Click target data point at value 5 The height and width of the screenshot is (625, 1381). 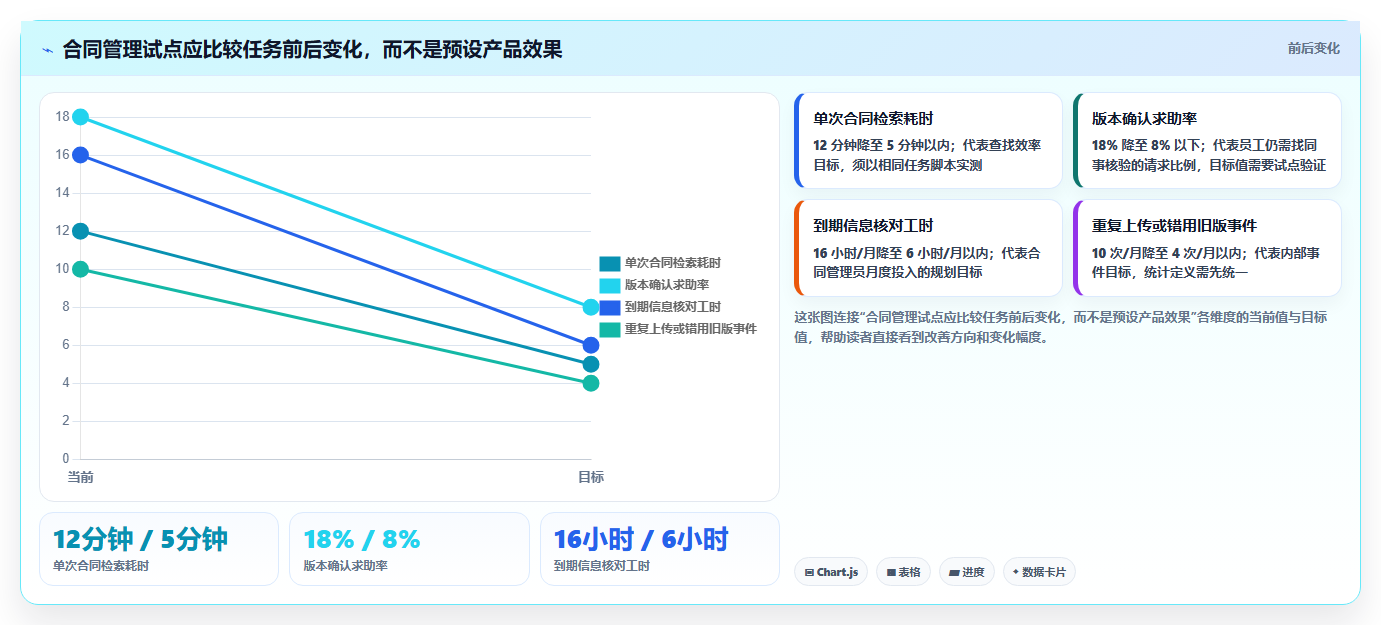coord(591,364)
